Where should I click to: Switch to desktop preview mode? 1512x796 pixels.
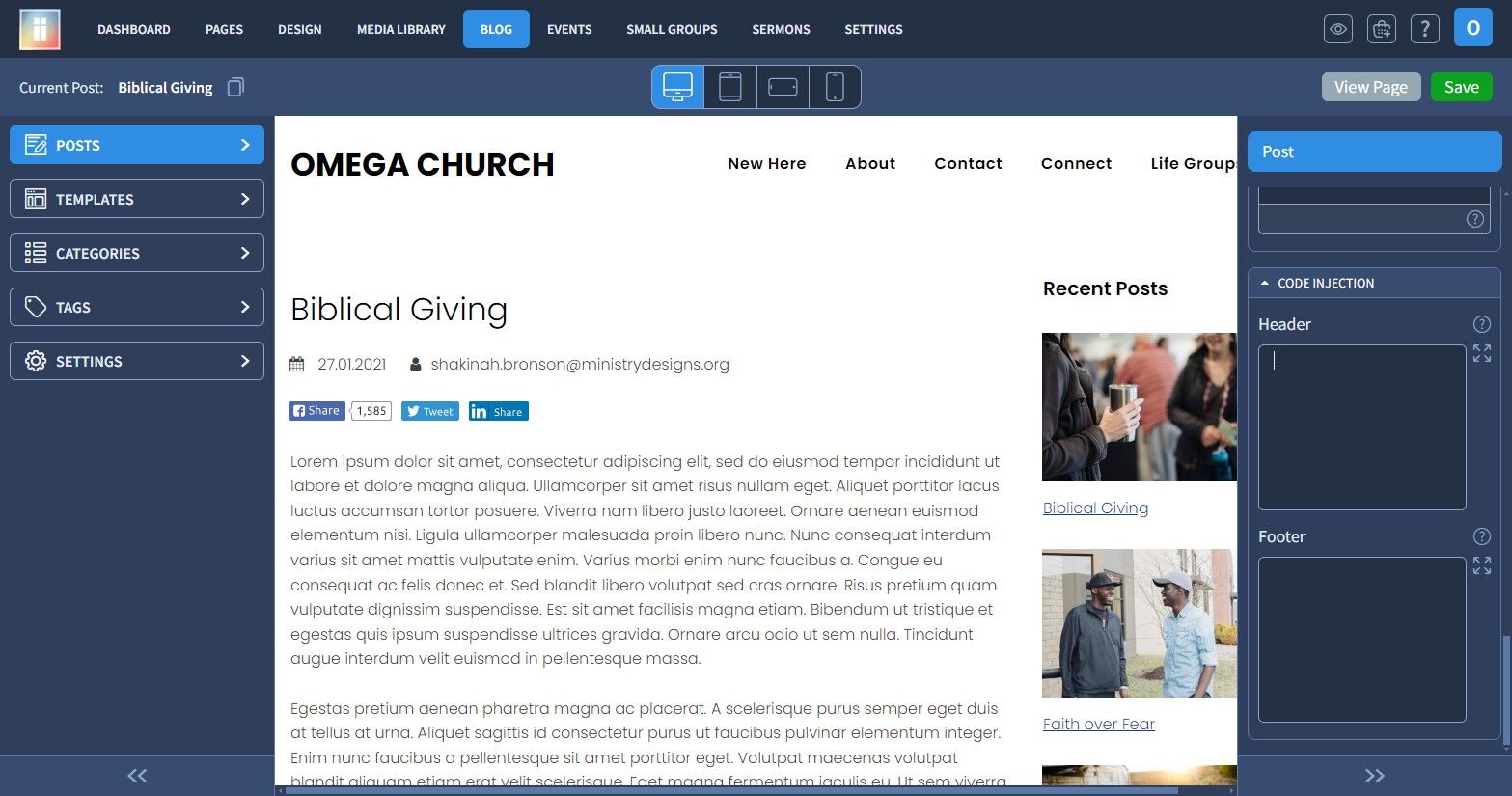coord(678,87)
